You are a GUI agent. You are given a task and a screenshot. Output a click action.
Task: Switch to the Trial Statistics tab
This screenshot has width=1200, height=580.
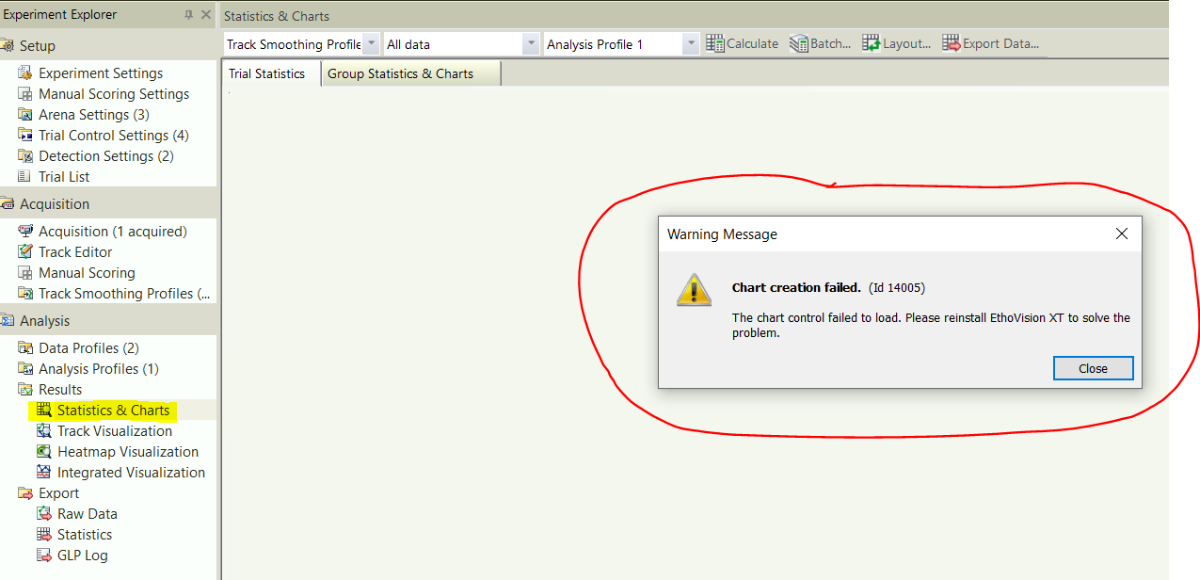coord(267,74)
